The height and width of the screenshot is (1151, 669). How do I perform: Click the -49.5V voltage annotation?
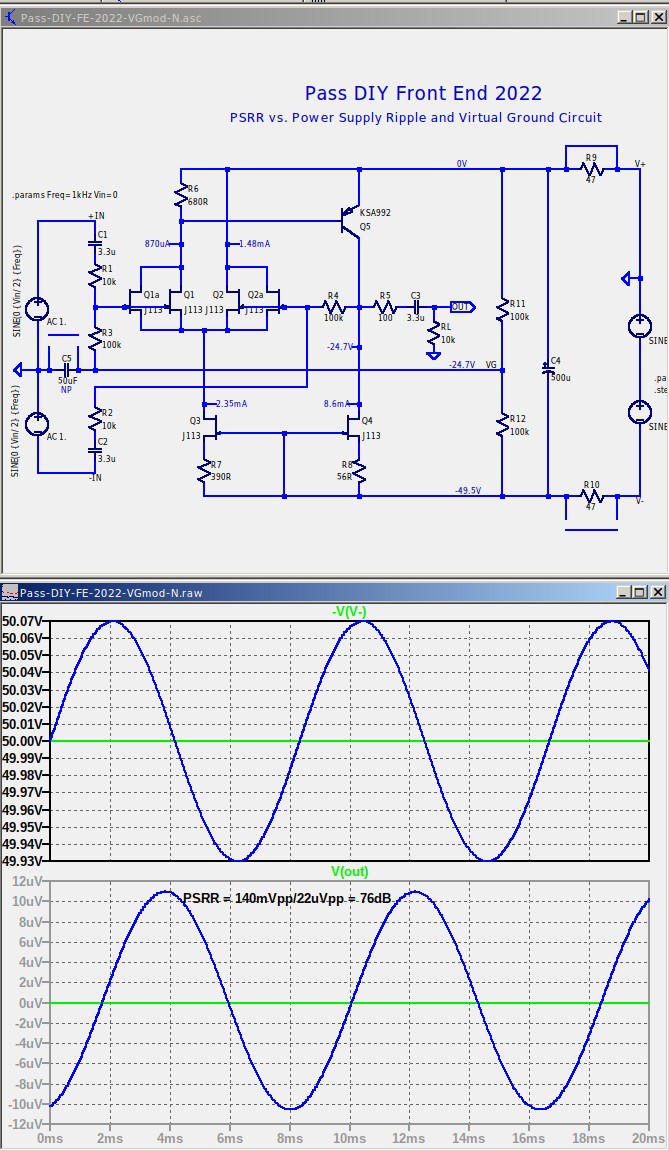[x=467, y=490]
